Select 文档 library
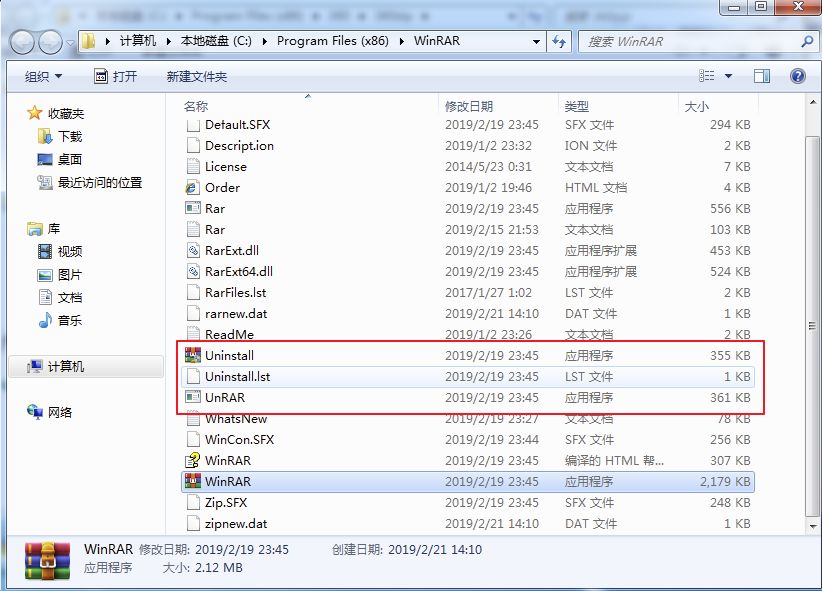The height and width of the screenshot is (591, 822). pos(59,297)
